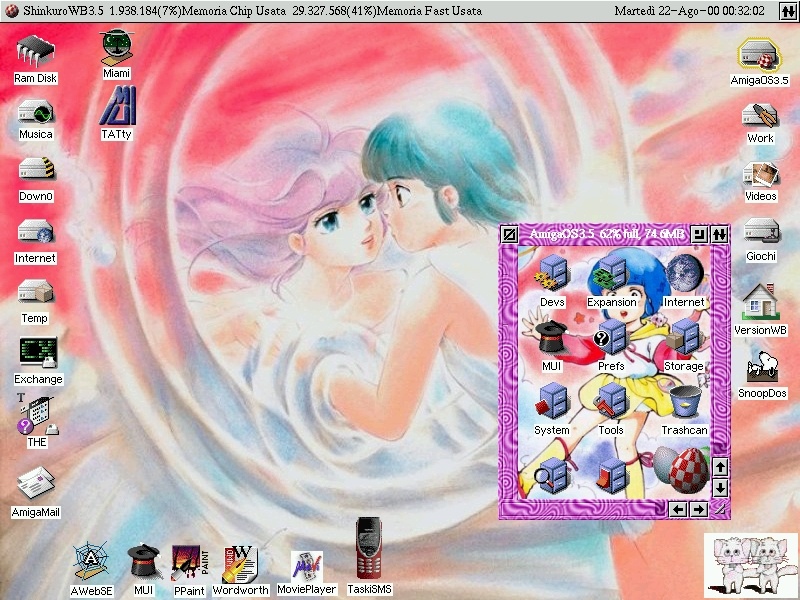Screen dimensions: 800x600
Task: Click the right scroll arrow in the AmigaOS3.5 window
Action: 699,509
